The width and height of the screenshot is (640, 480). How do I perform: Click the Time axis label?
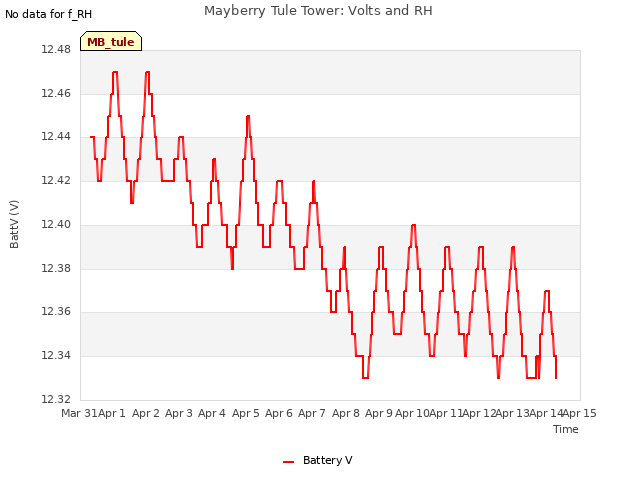click(x=566, y=429)
